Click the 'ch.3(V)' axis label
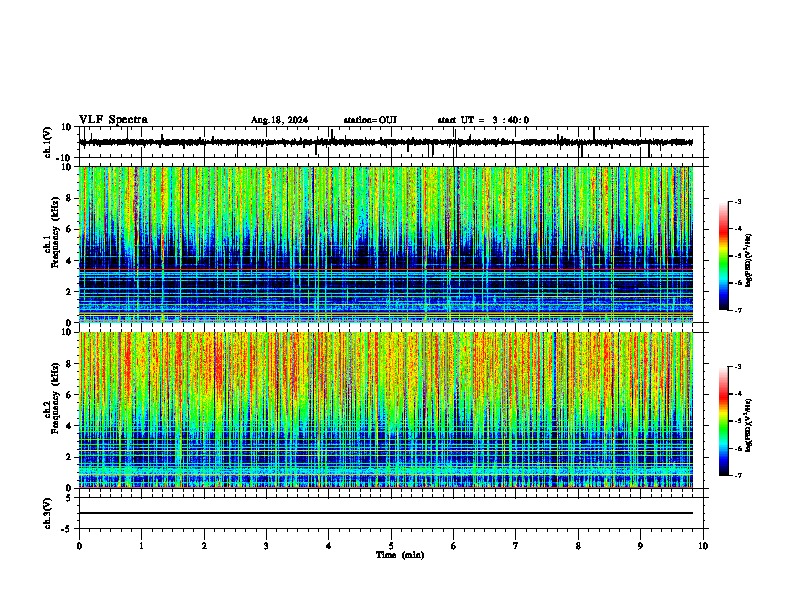 coord(48,514)
